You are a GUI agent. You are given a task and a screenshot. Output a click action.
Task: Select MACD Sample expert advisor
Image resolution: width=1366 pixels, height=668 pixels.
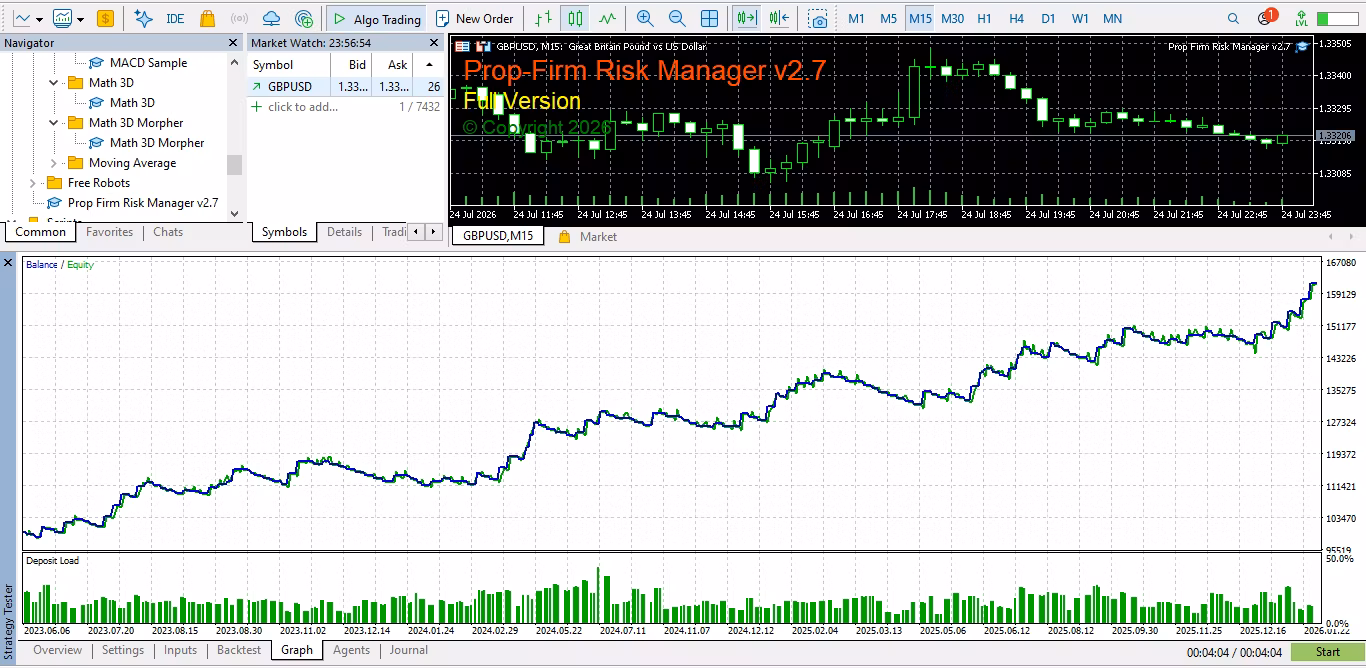[138, 63]
